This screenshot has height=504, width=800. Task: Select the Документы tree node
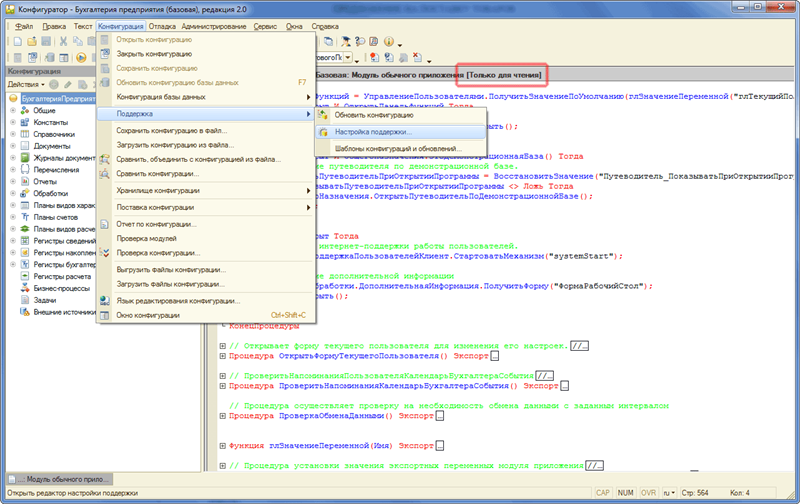pos(52,145)
